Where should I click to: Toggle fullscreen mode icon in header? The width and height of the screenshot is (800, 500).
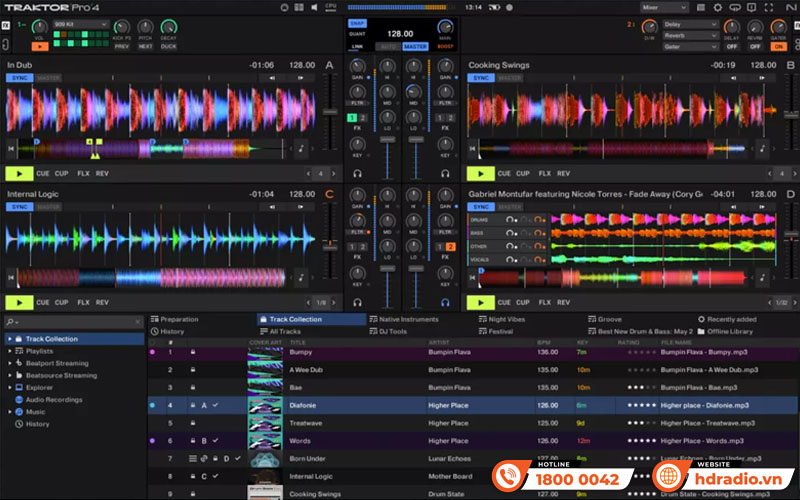click(x=768, y=8)
